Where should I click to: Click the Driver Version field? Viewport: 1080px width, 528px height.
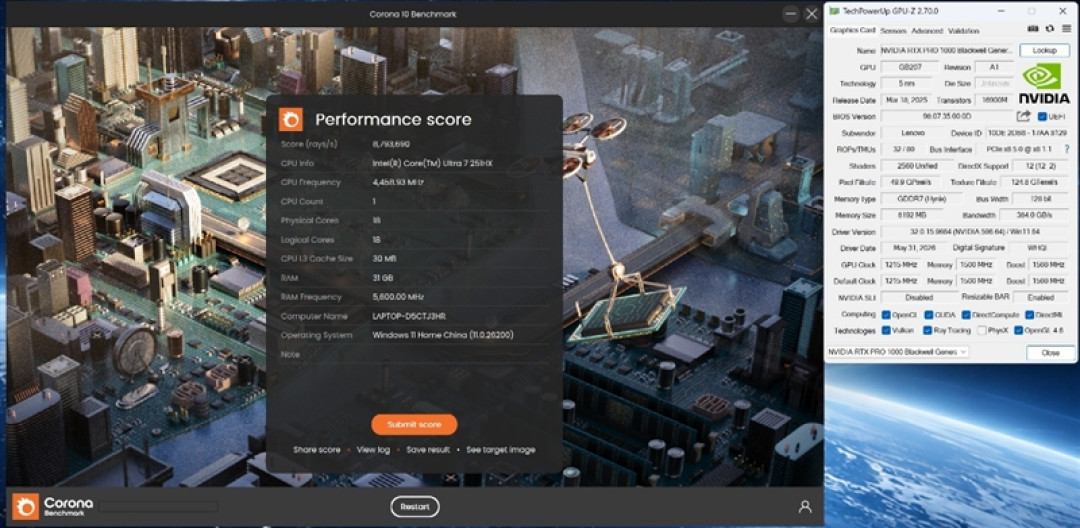coord(974,232)
